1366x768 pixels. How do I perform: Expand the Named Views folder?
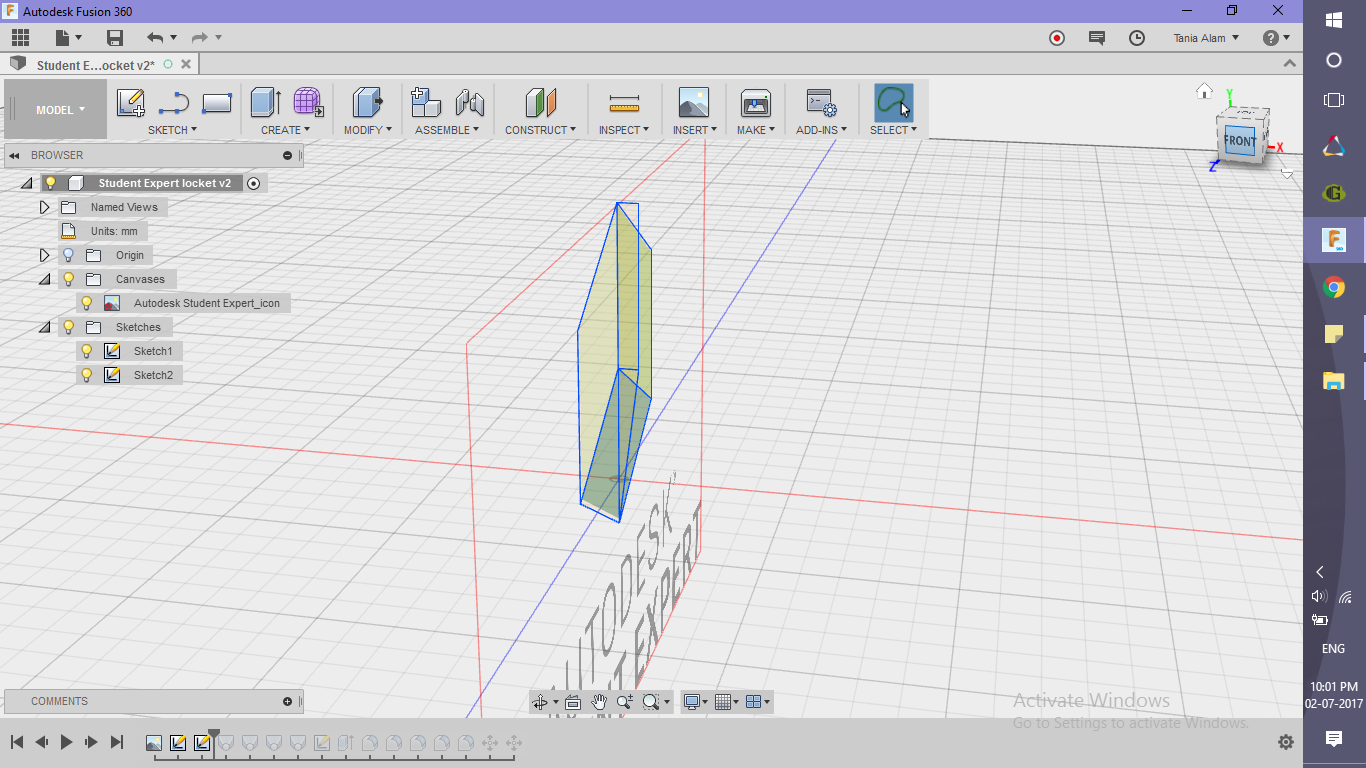[x=44, y=207]
